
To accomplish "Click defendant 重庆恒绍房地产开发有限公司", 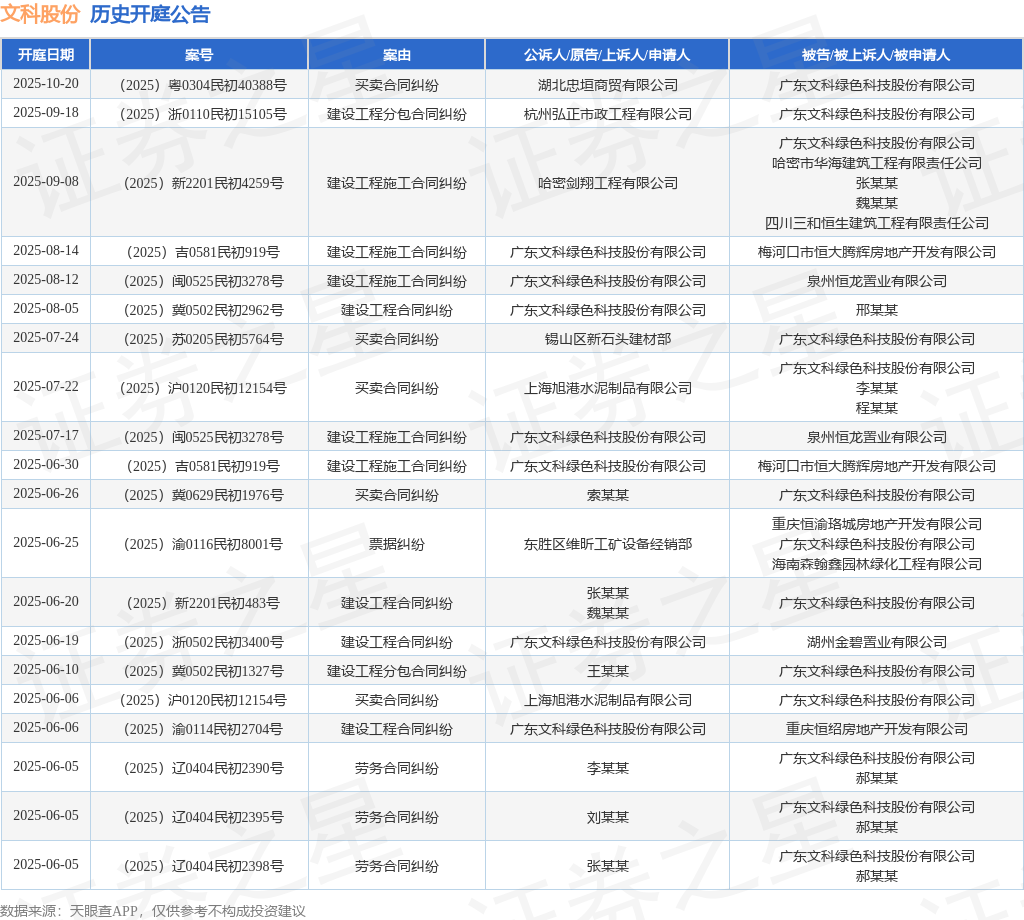I will (x=876, y=729).
